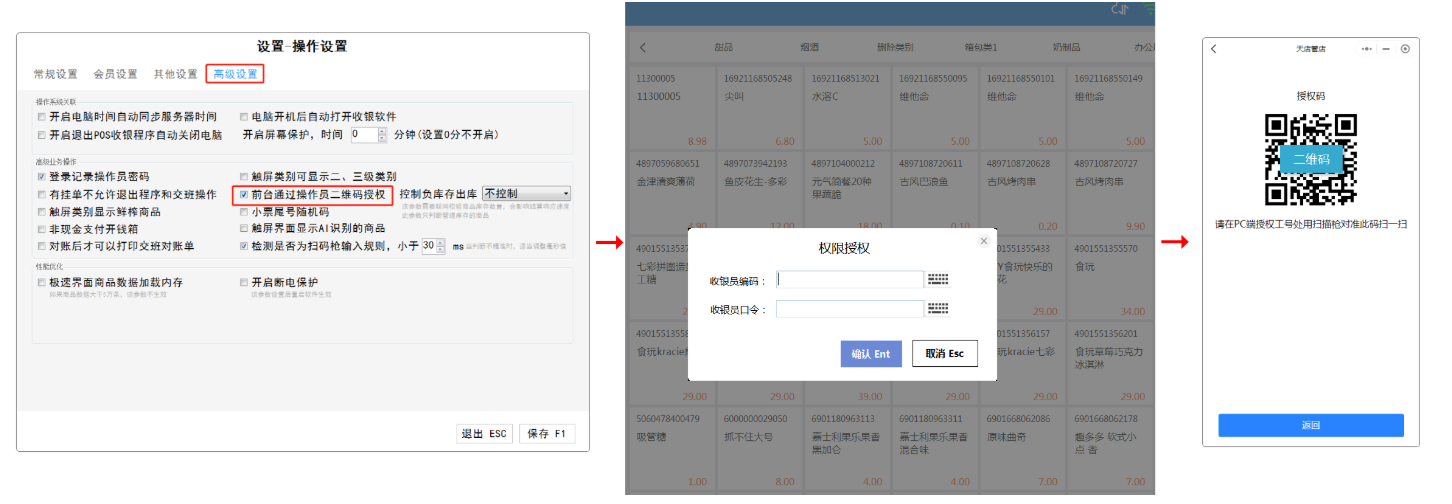Select the 奶制品 category
The height and width of the screenshot is (504, 1452).
coord(1067,47)
